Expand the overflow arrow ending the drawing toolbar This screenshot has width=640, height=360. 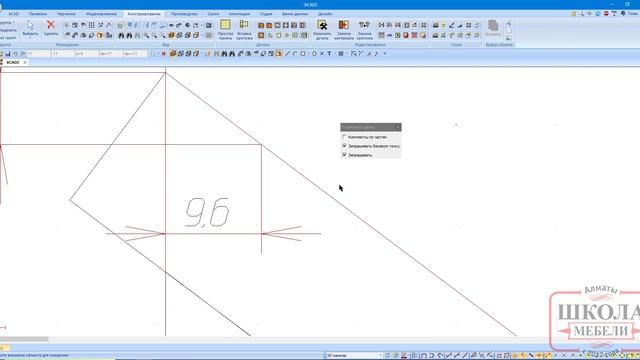coord(384,53)
